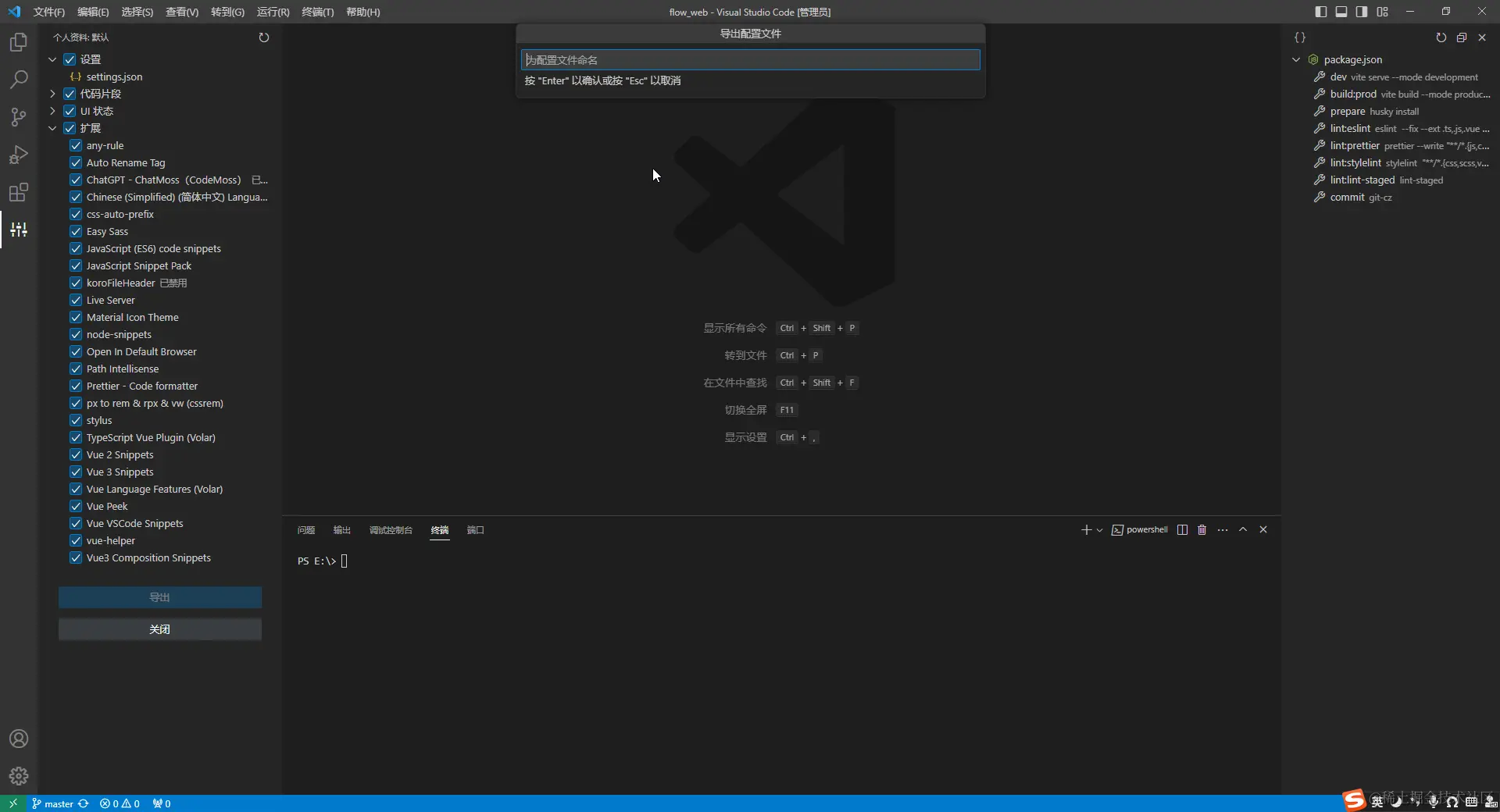The image size is (1500, 812).
Task: Focus the profile name input field
Action: coord(751,60)
